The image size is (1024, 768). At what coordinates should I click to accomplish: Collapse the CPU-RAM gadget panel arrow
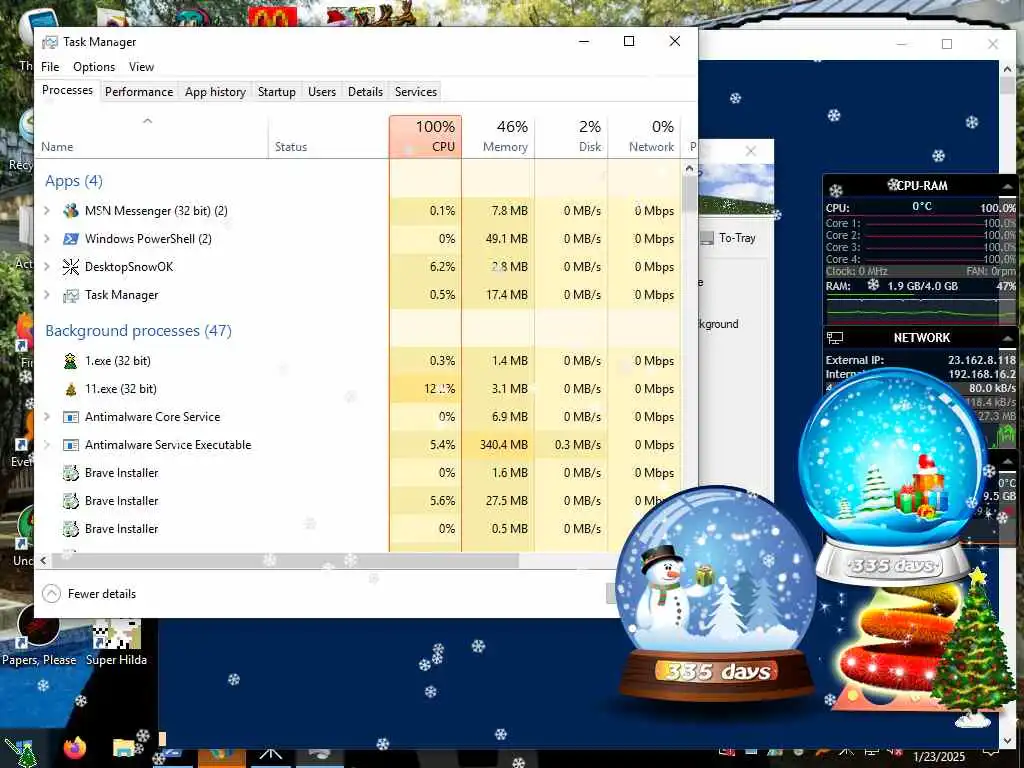tap(1008, 186)
